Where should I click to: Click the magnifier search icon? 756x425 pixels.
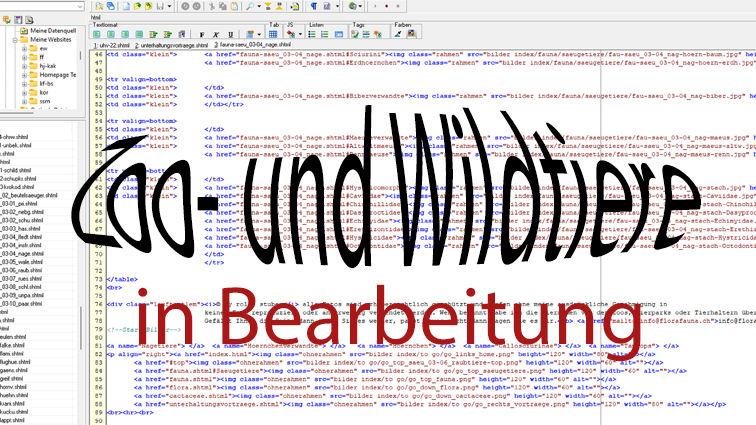[x=250, y=6]
